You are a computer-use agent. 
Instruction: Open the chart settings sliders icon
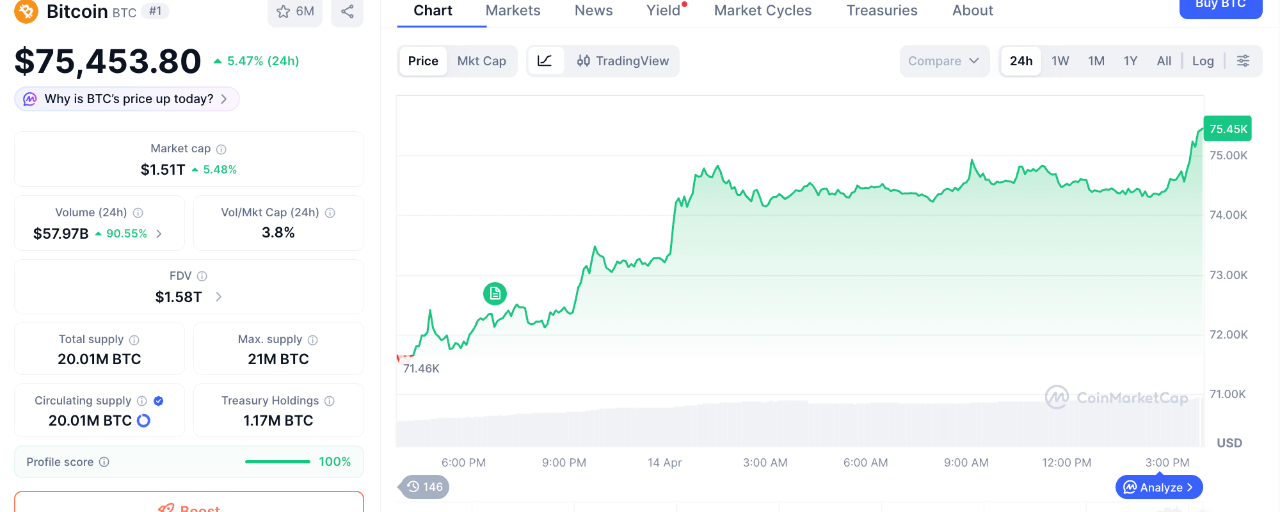(1243, 61)
